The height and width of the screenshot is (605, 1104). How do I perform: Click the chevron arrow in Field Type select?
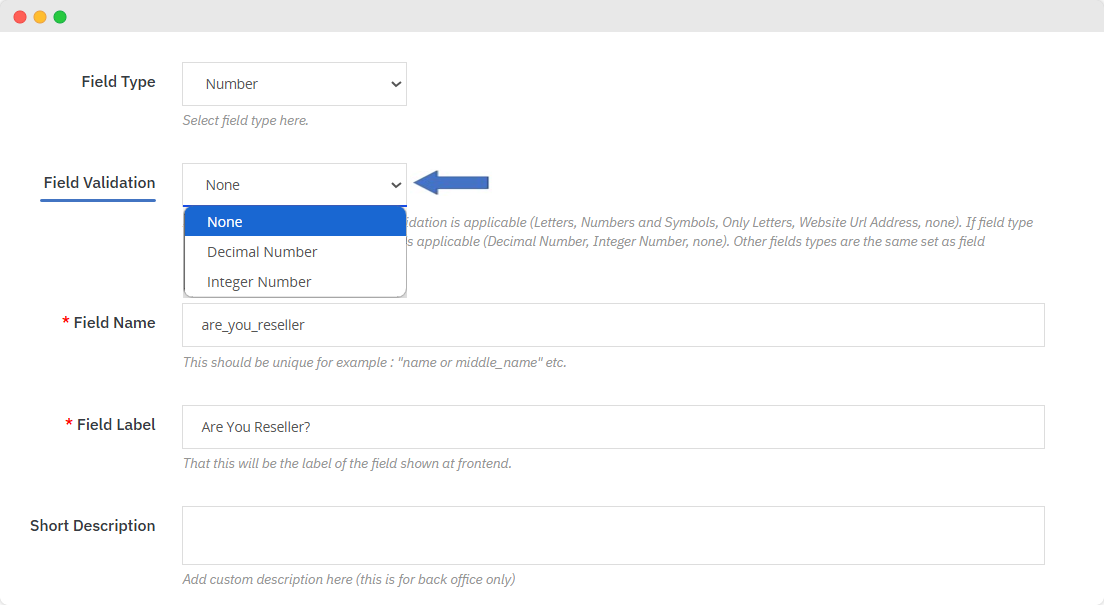click(395, 85)
